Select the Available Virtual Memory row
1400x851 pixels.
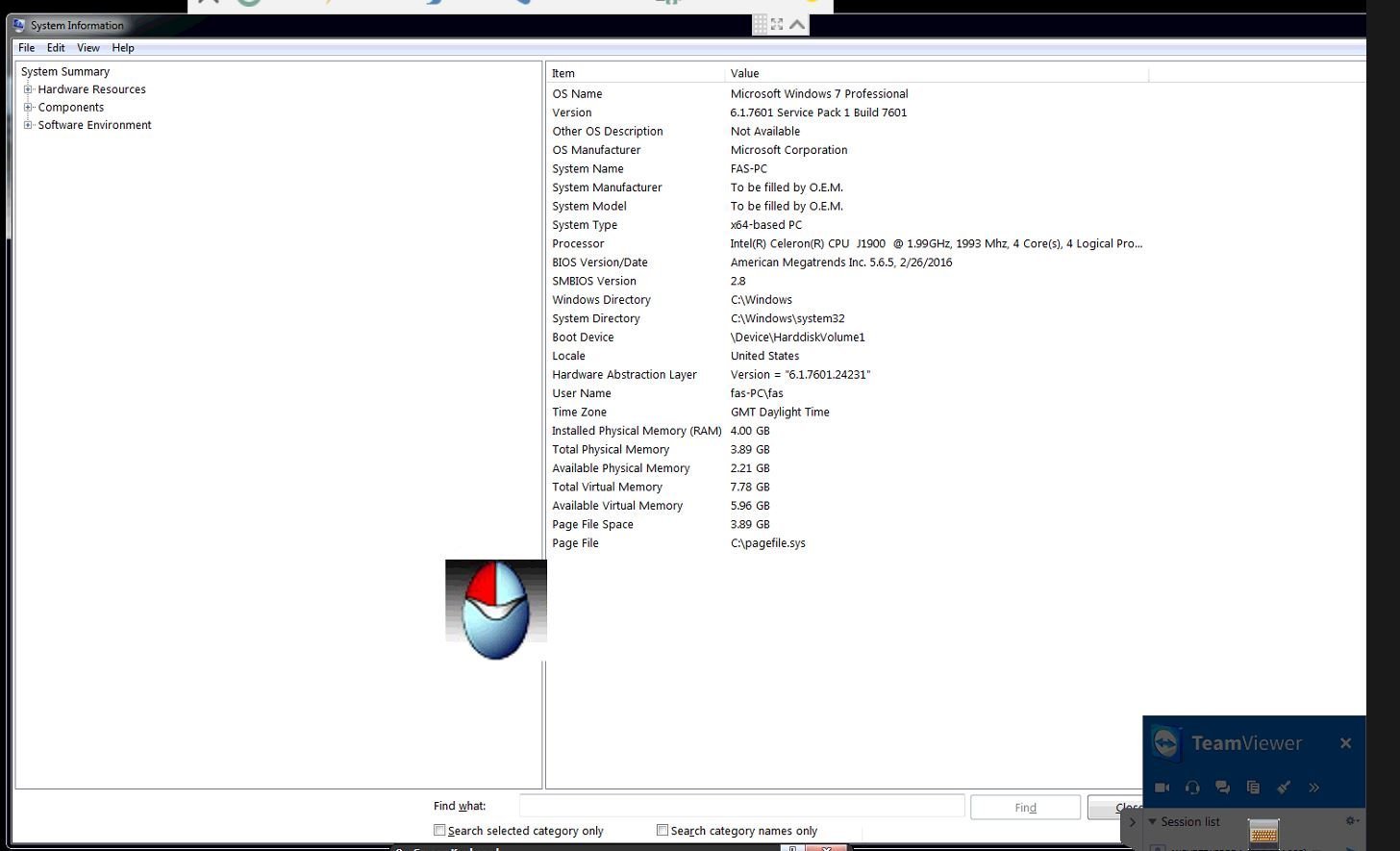[847, 506]
